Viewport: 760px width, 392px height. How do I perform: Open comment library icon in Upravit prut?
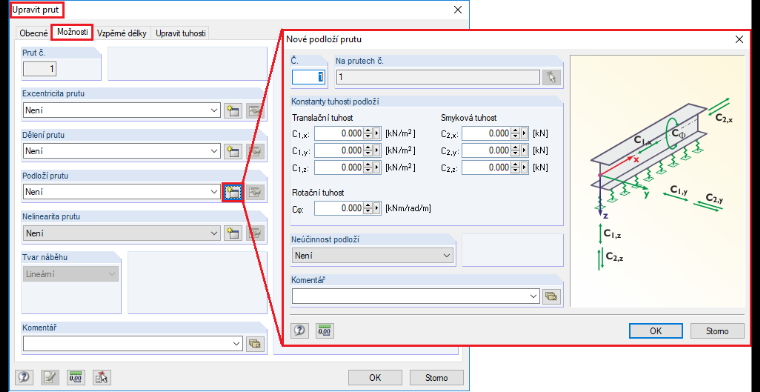pyautogui.click(x=255, y=344)
